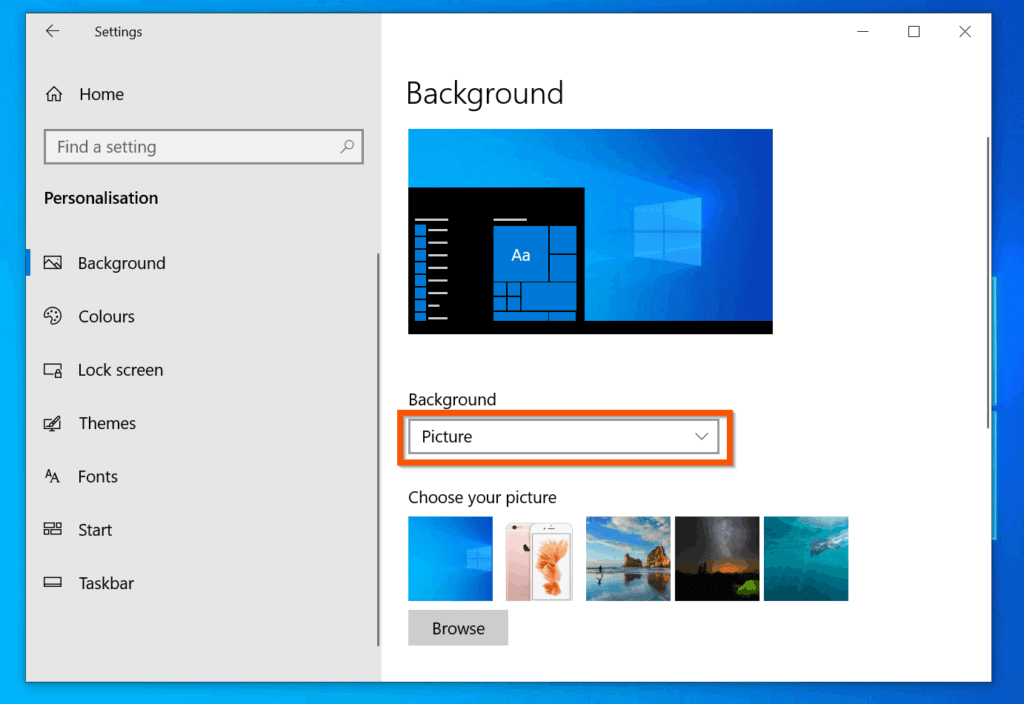Switch to the Themes page
Image resolution: width=1024 pixels, height=704 pixels.
(x=107, y=423)
